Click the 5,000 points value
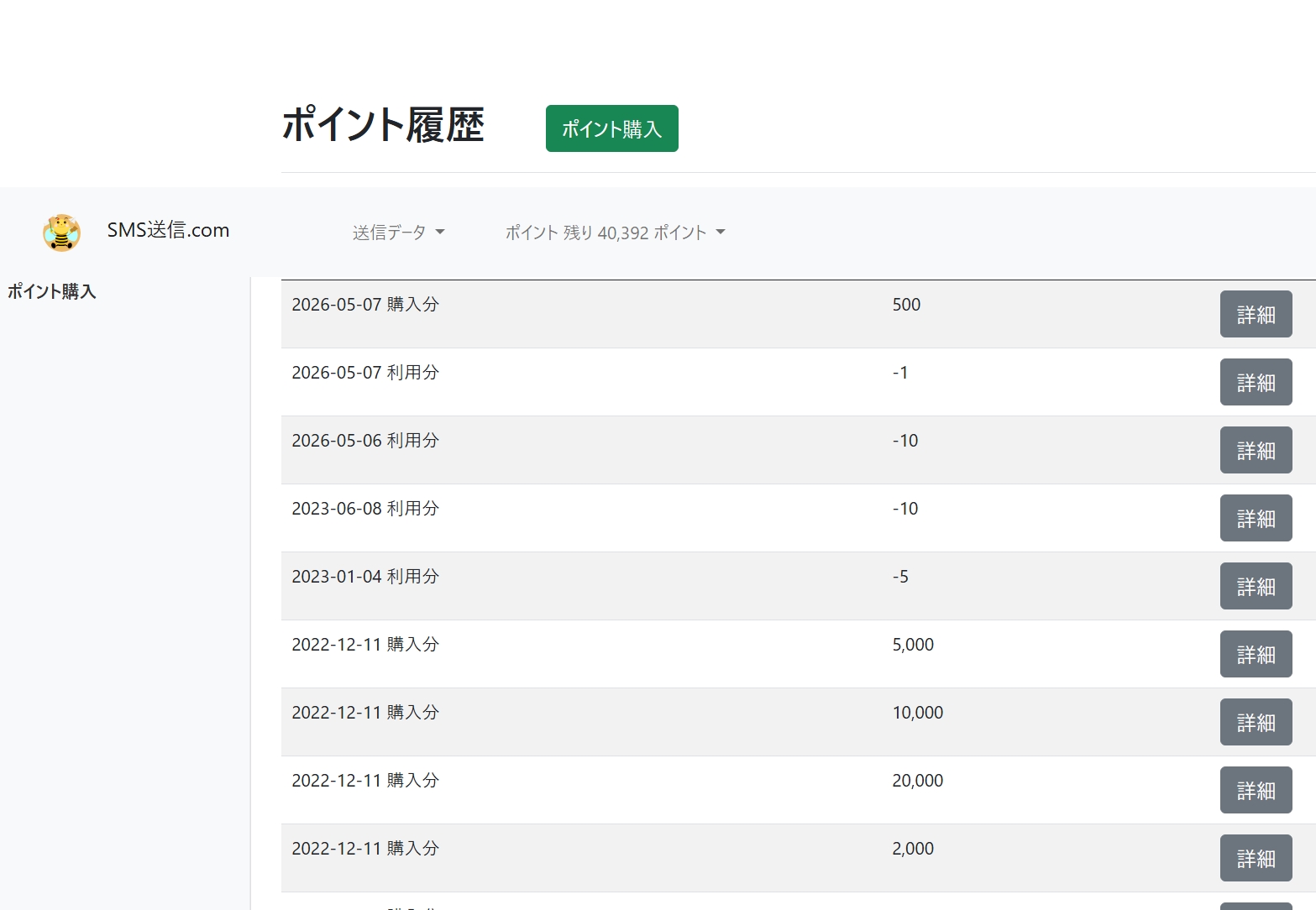 click(x=913, y=645)
